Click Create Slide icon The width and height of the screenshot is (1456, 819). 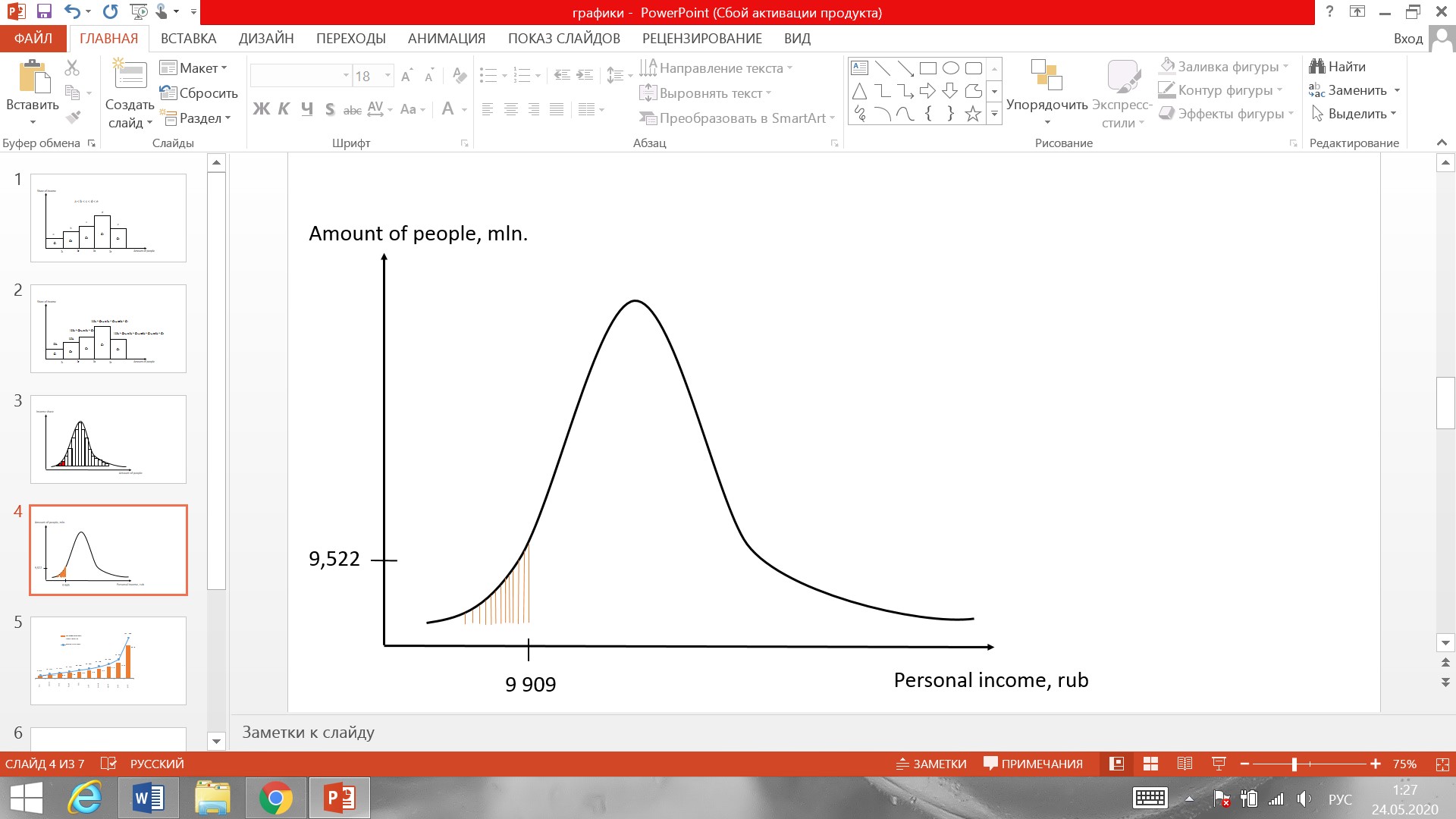tap(130, 75)
